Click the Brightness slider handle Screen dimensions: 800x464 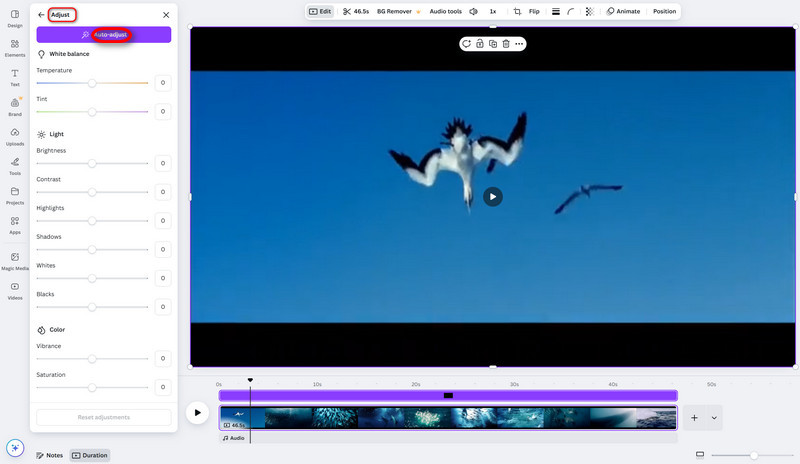92,163
